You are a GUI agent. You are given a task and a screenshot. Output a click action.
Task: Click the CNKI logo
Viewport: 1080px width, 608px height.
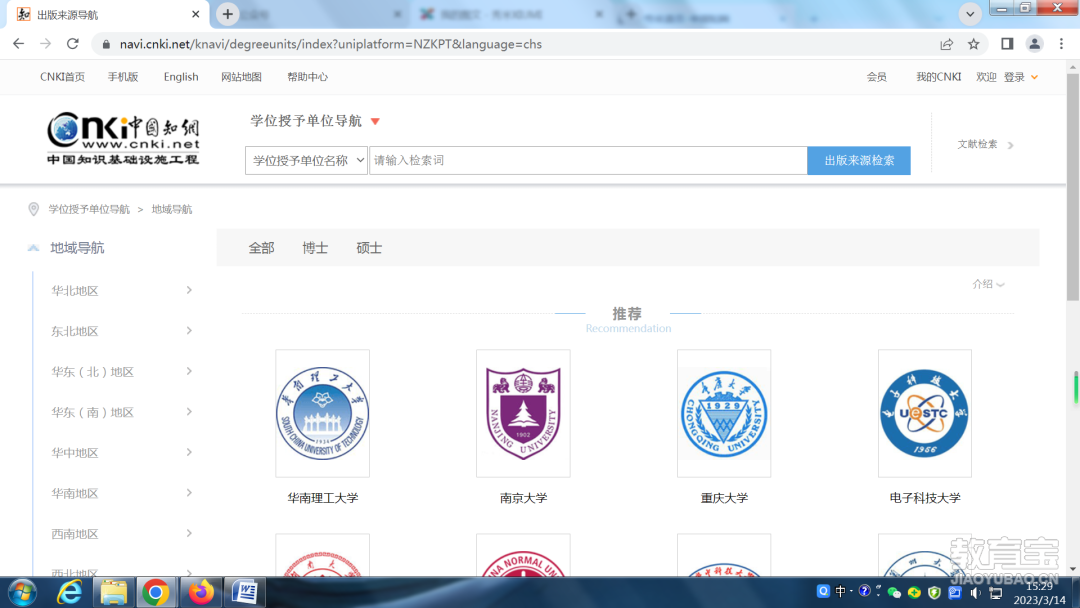point(123,138)
